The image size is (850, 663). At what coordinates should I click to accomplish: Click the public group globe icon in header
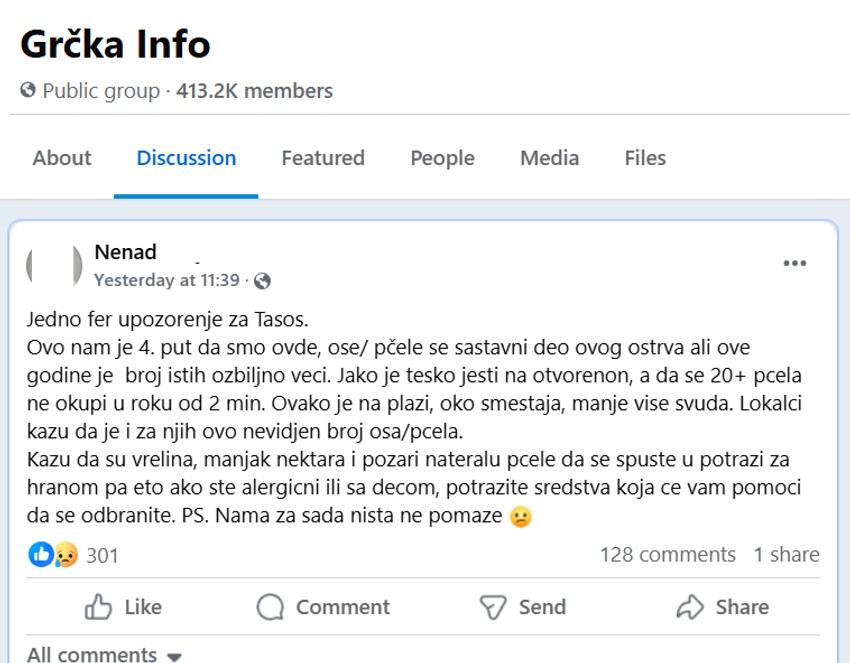[x=30, y=90]
